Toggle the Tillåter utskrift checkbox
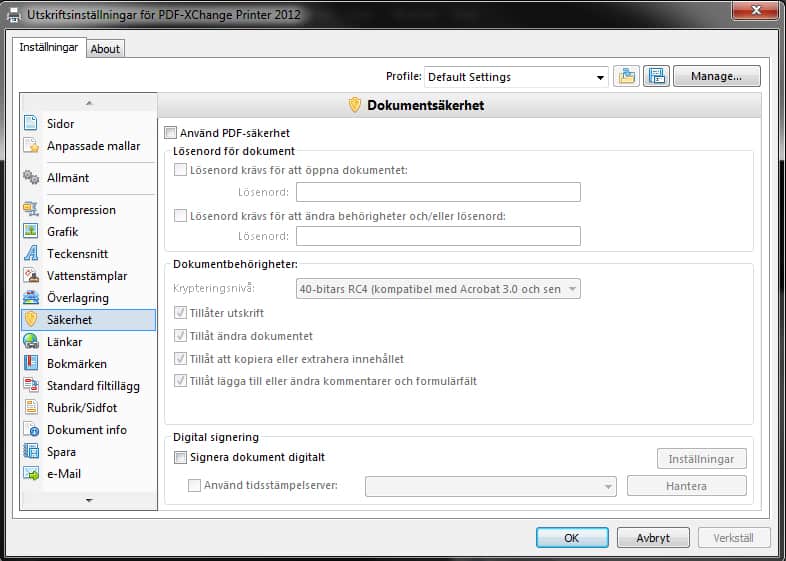Screen dimensions: 786x561 pyautogui.click(x=180, y=313)
